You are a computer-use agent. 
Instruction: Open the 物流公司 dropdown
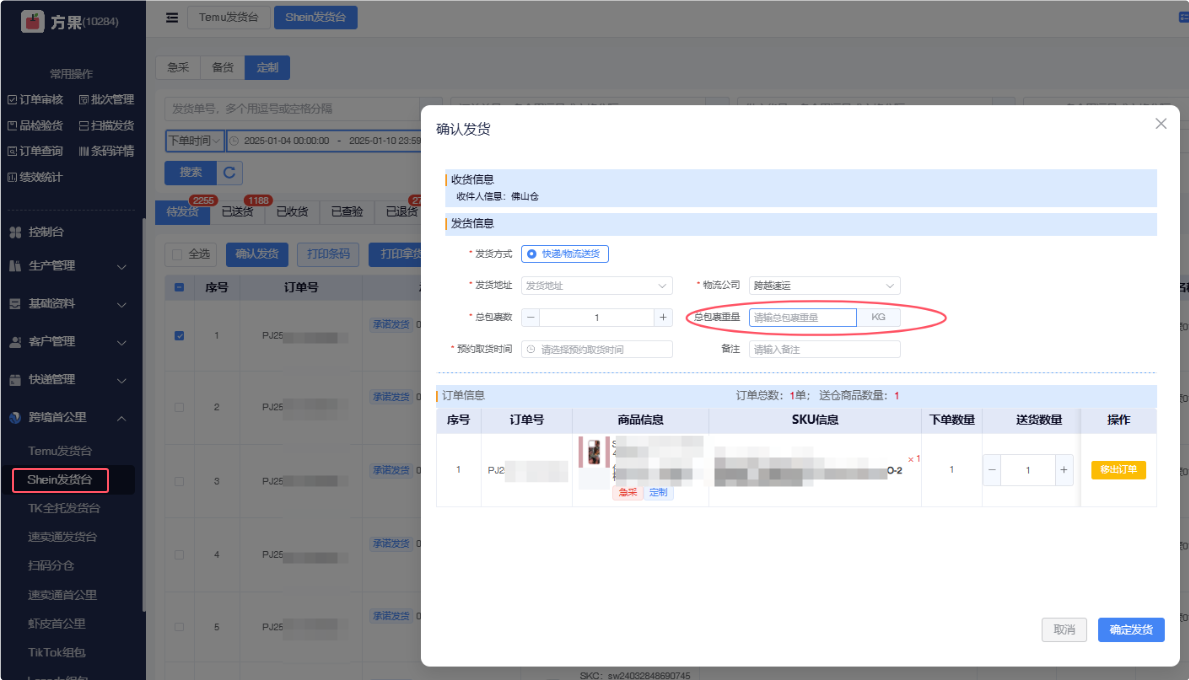point(824,286)
